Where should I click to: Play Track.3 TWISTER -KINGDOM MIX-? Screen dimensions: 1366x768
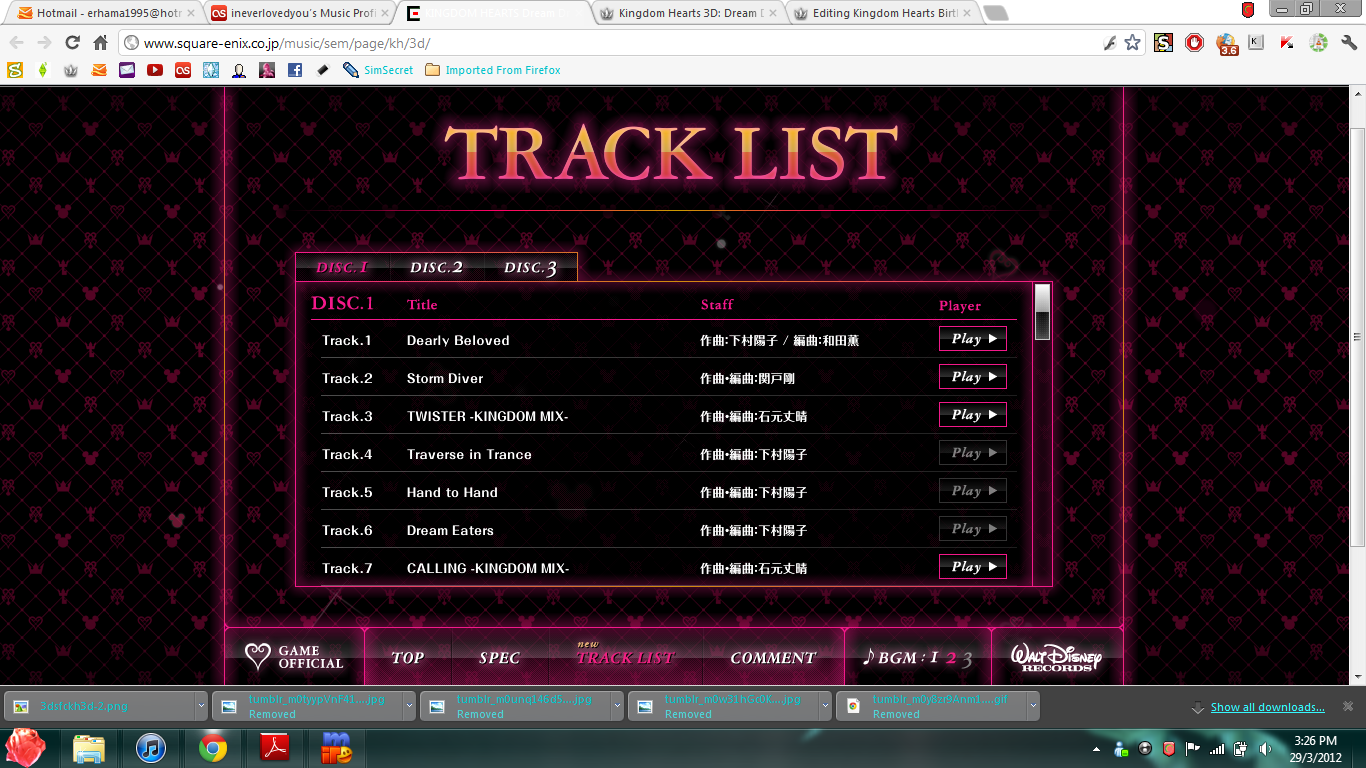(972, 415)
